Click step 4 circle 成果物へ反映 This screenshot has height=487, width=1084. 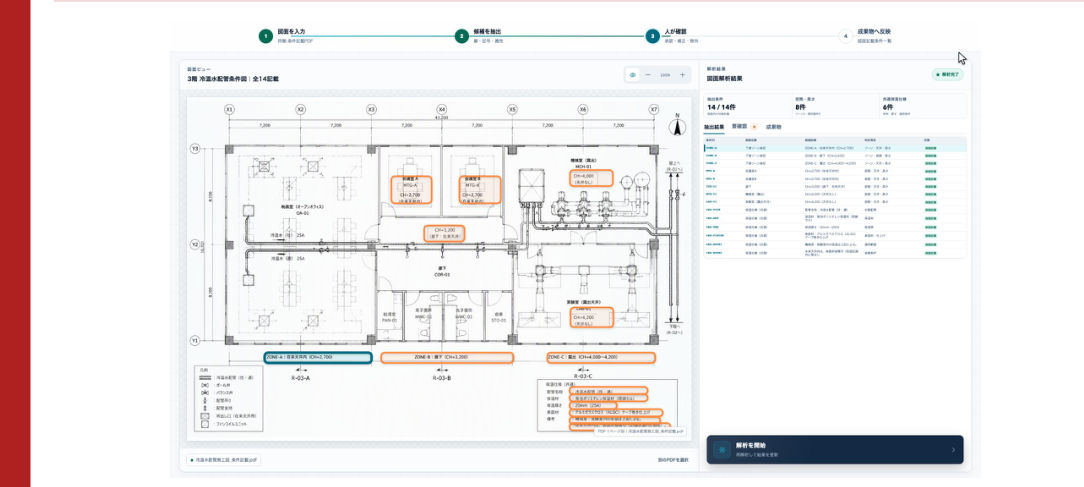(x=845, y=36)
